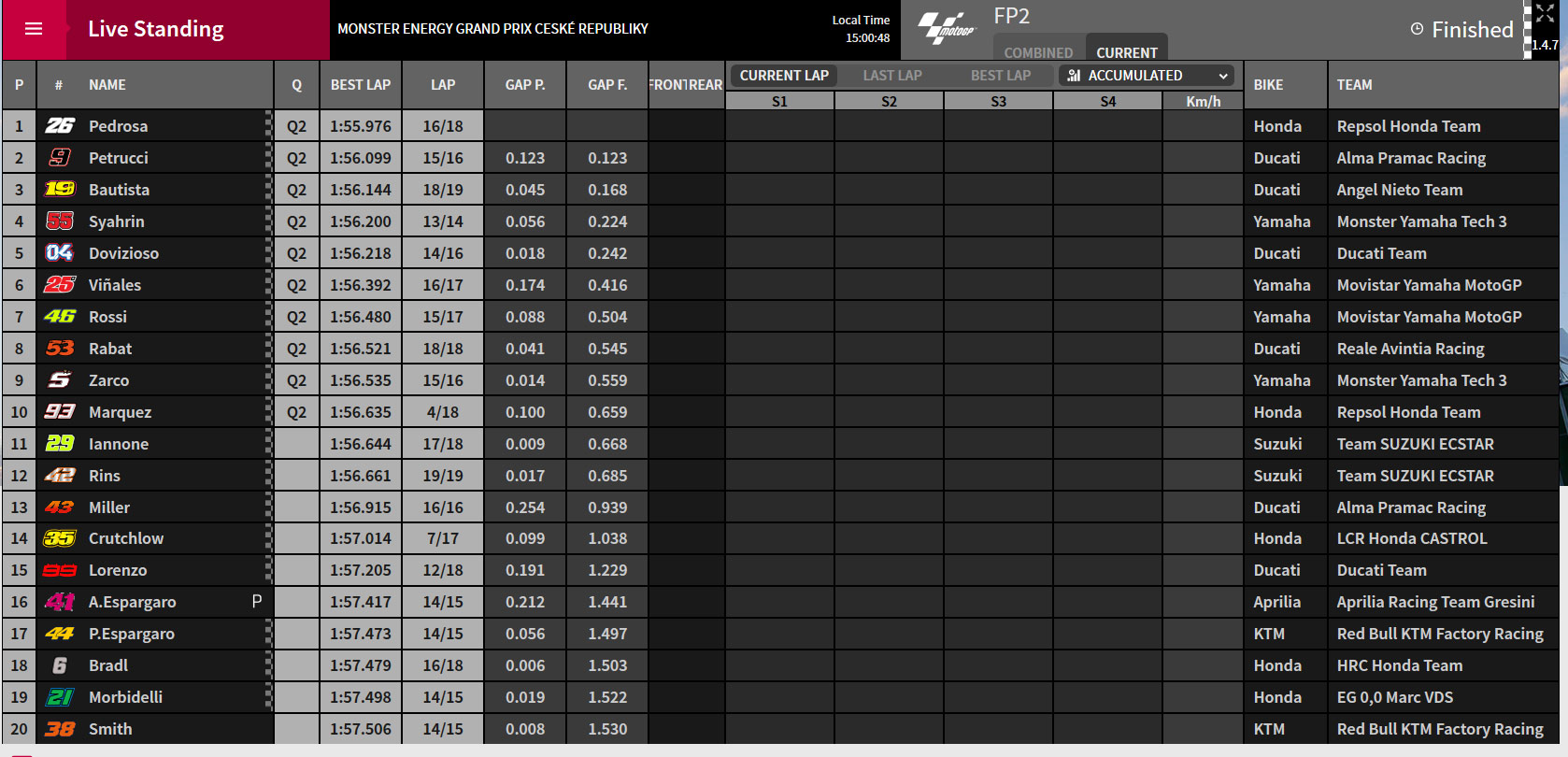Click Smith's number 38 badge
This screenshot has height=757, width=1568.
click(x=60, y=729)
